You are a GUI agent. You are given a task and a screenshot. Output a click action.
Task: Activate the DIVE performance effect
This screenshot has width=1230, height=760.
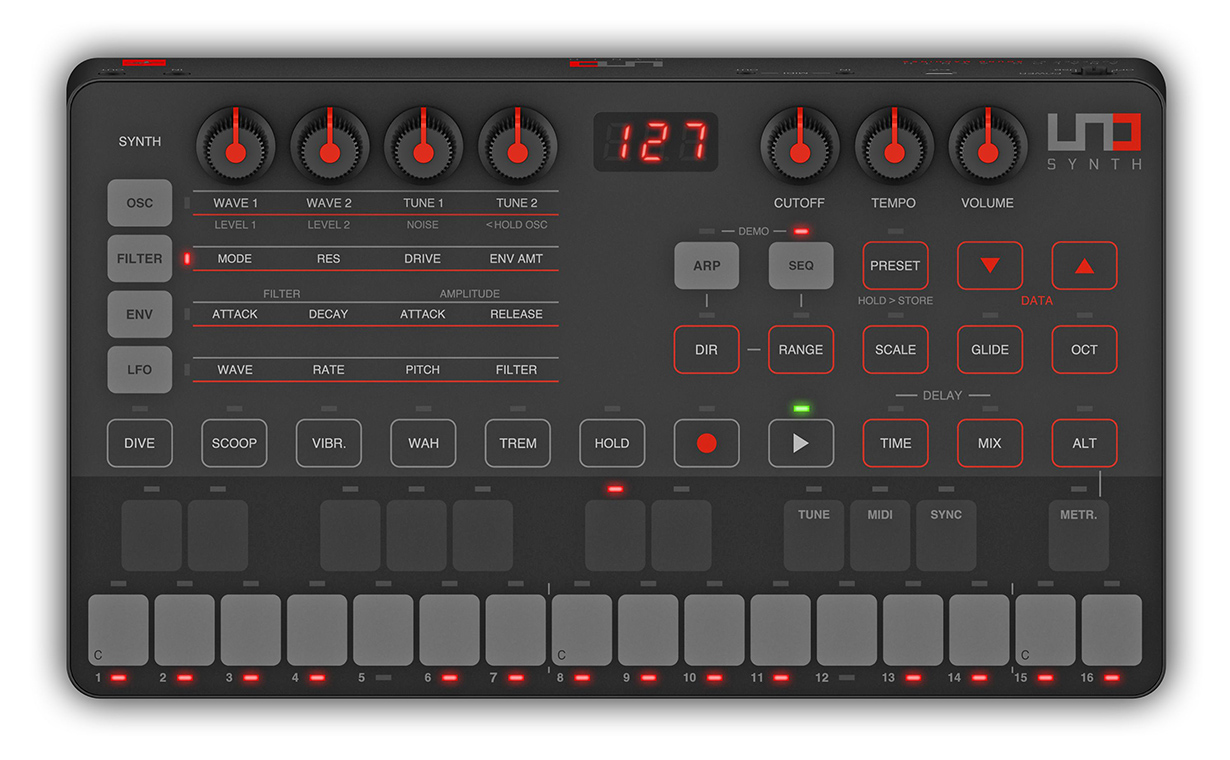(139, 443)
